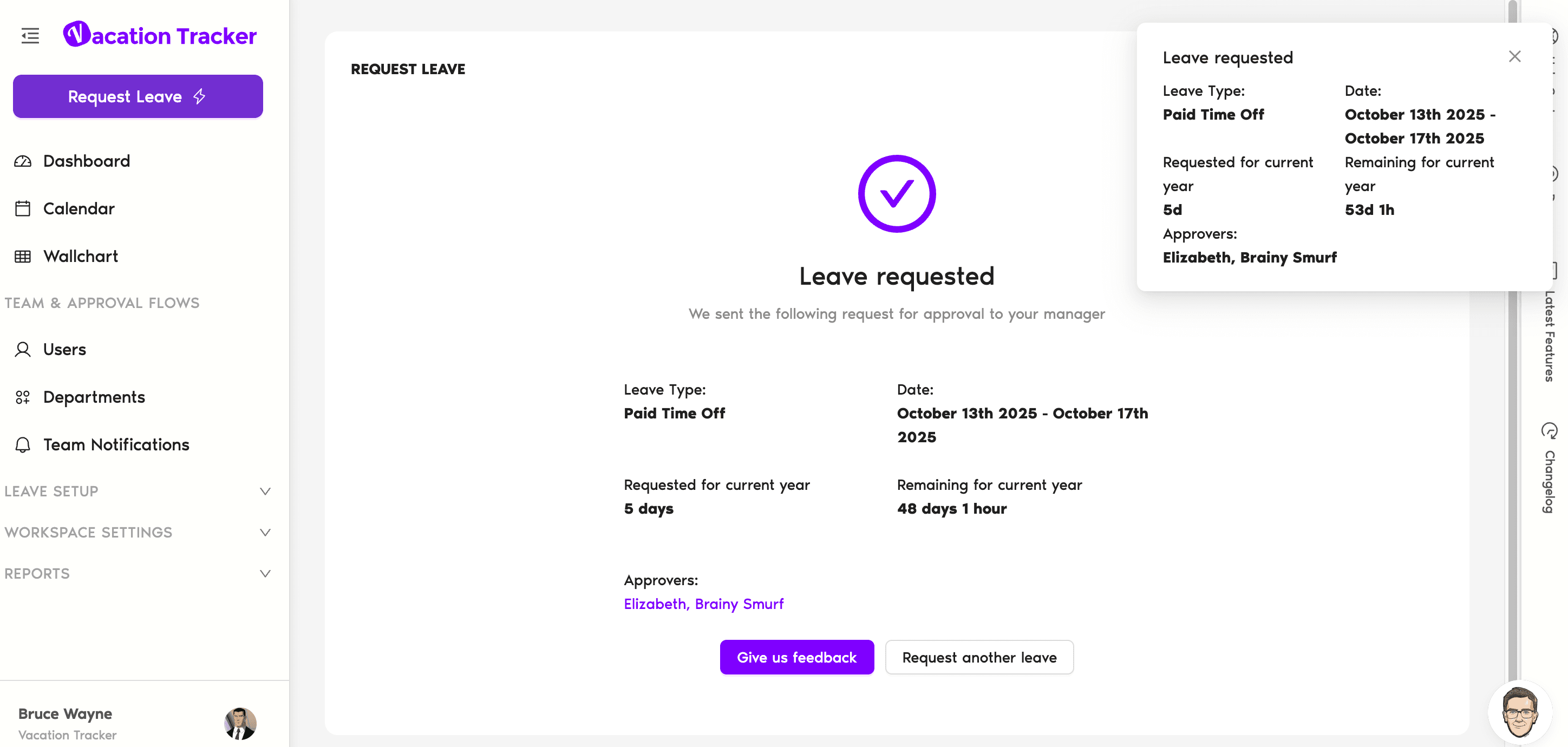Click the Dashboard gauge icon
Image resolution: width=1568 pixels, height=747 pixels.
pyautogui.click(x=23, y=161)
